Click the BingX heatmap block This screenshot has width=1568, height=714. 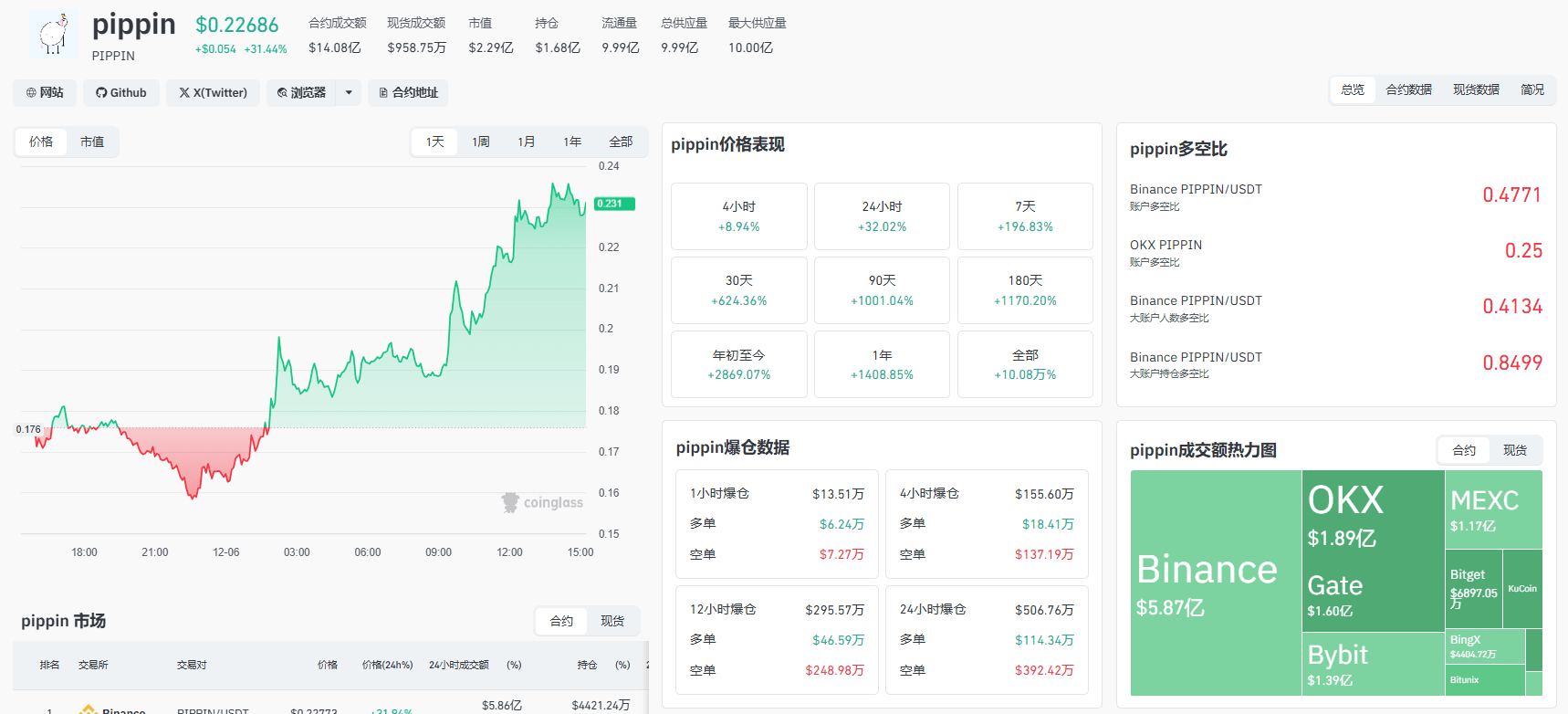point(1485,647)
